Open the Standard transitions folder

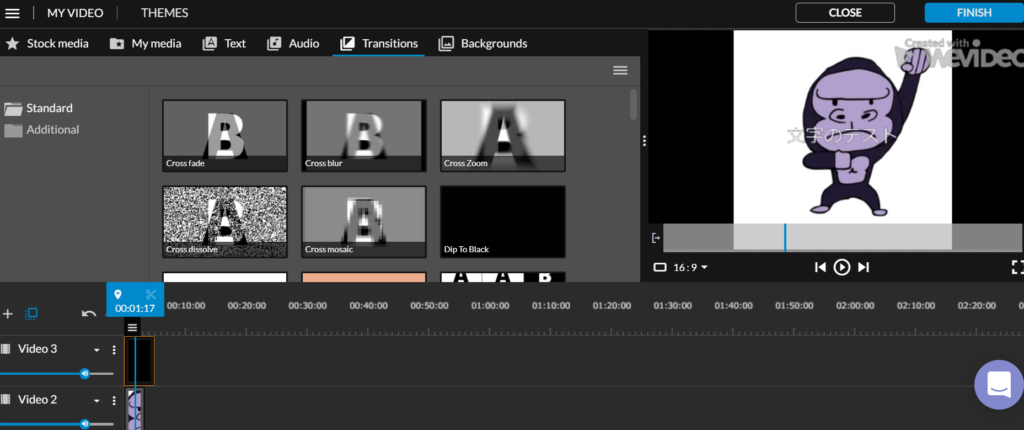click(x=39, y=108)
